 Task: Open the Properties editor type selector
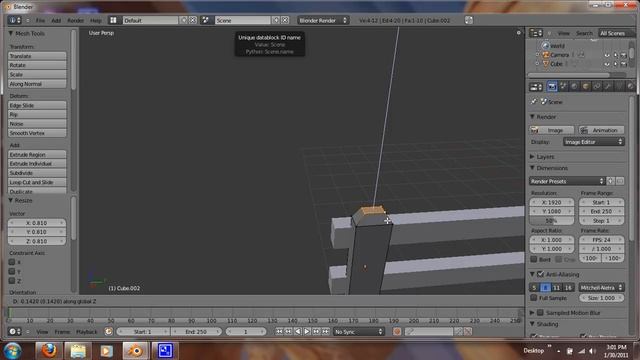[536, 87]
